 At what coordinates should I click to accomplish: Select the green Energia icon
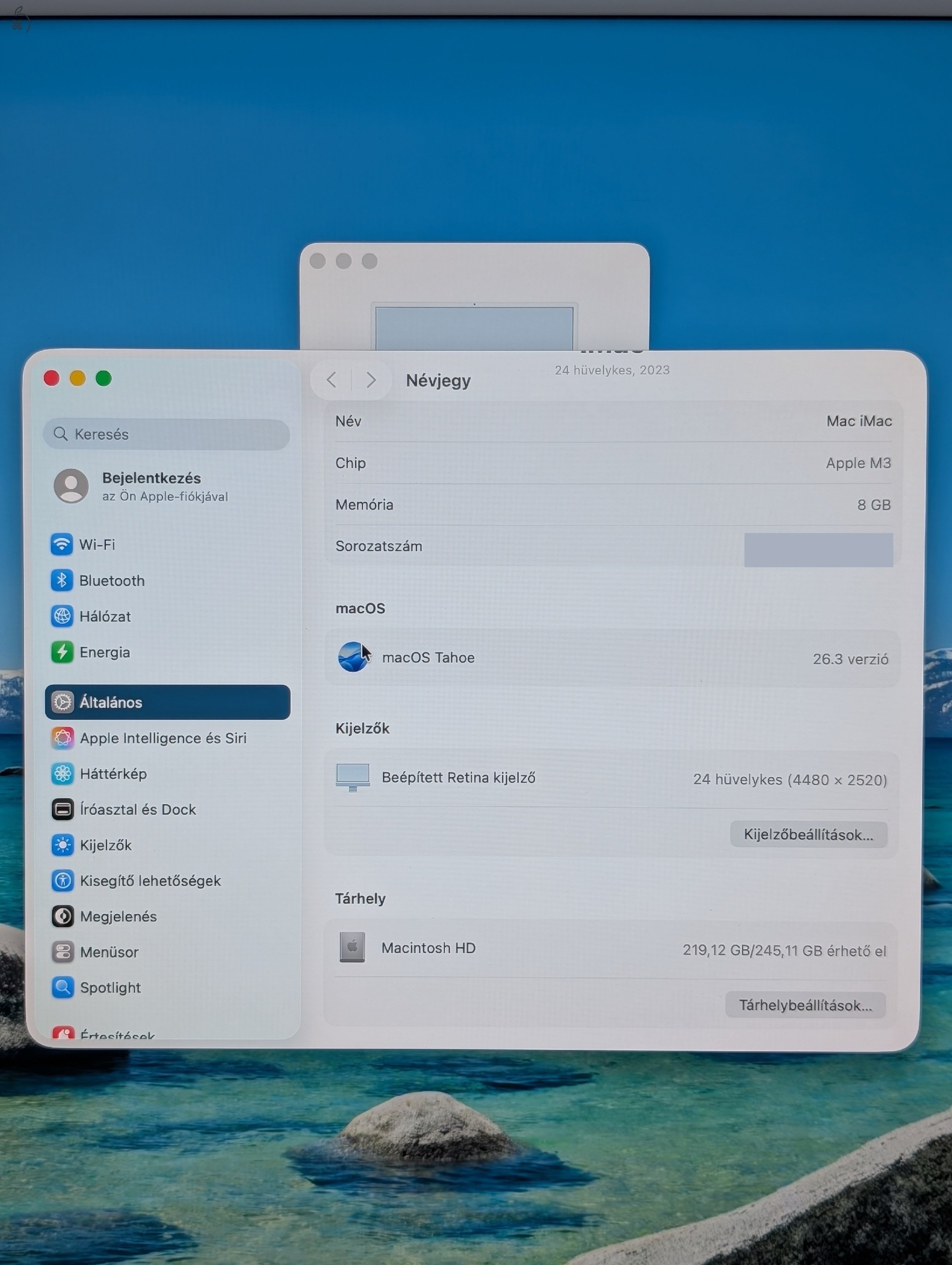(x=62, y=652)
